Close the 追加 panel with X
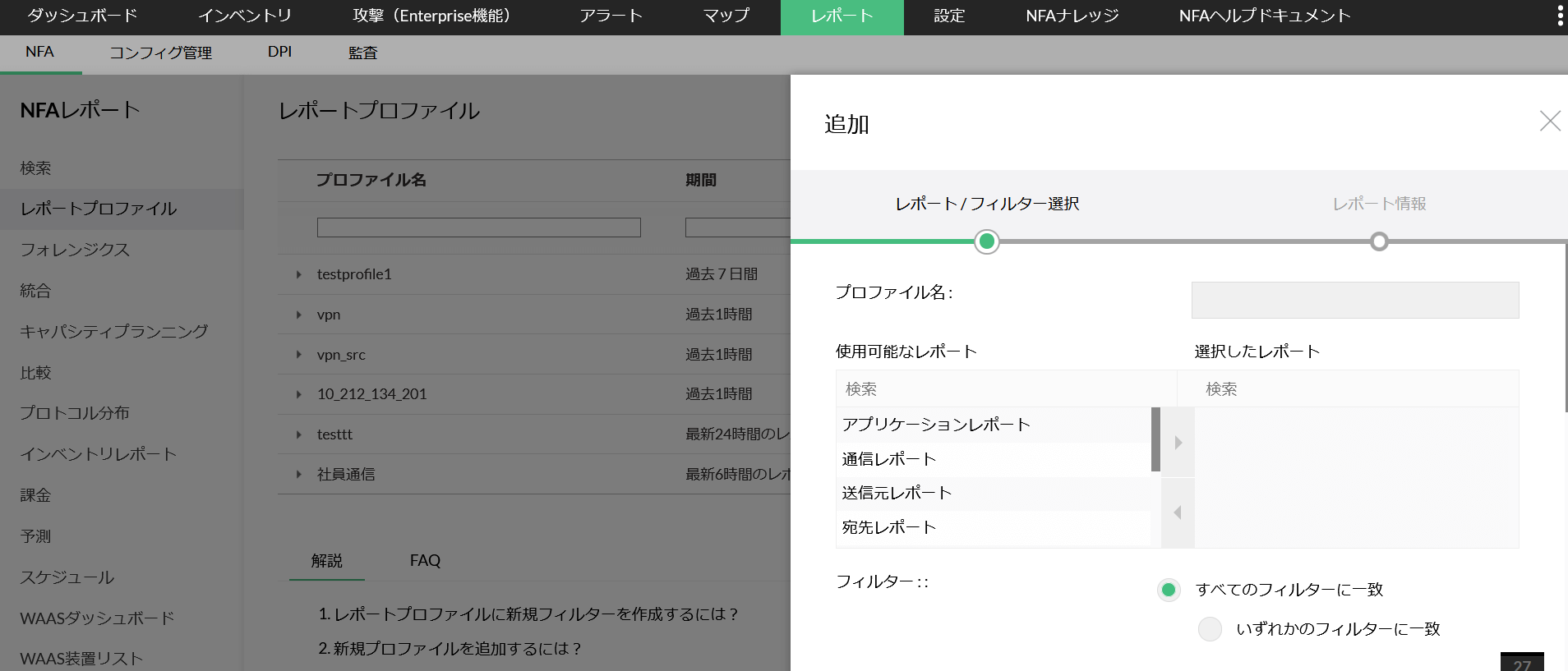The width and height of the screenshot is (1568, 671). (1550, 122)
